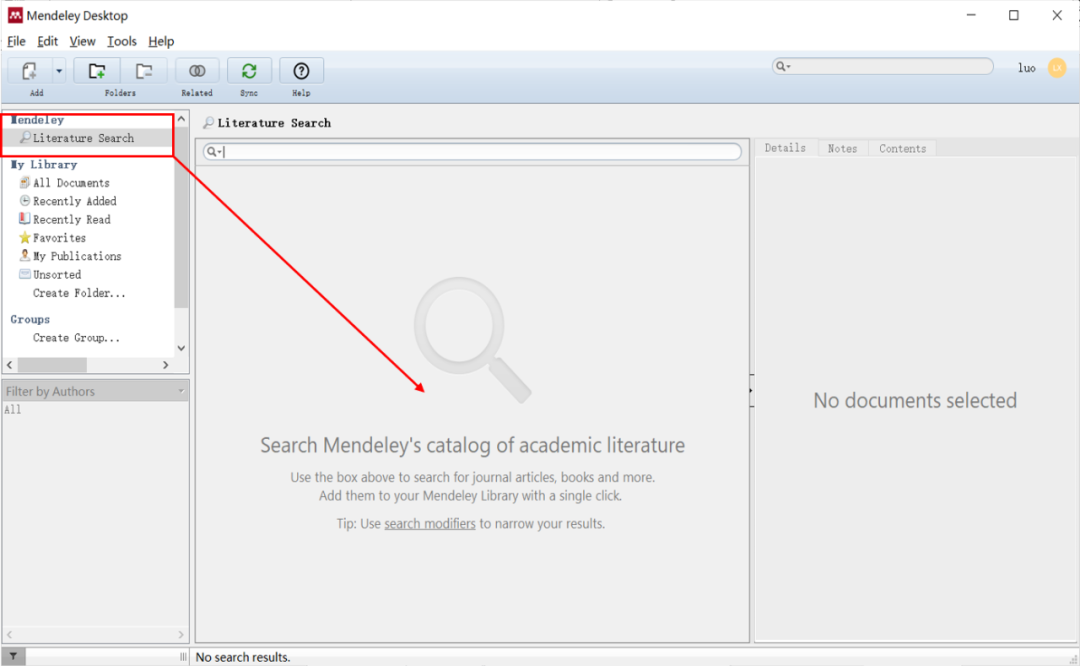Open the Edit menu
Image resolution: width=1080 pixels, height=666 pixels.
pos(47,41)
